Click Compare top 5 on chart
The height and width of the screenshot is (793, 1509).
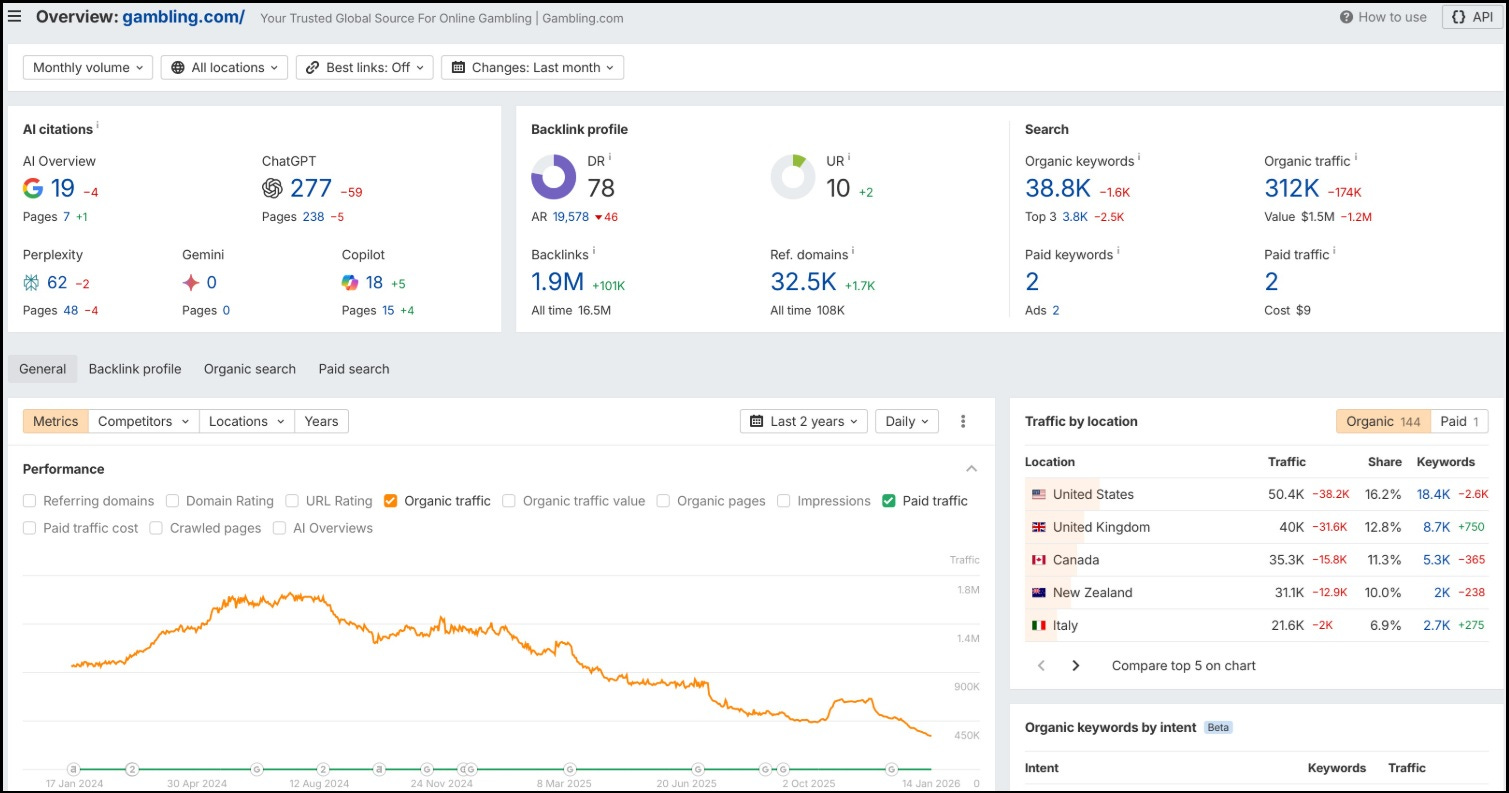(1184, 666)
